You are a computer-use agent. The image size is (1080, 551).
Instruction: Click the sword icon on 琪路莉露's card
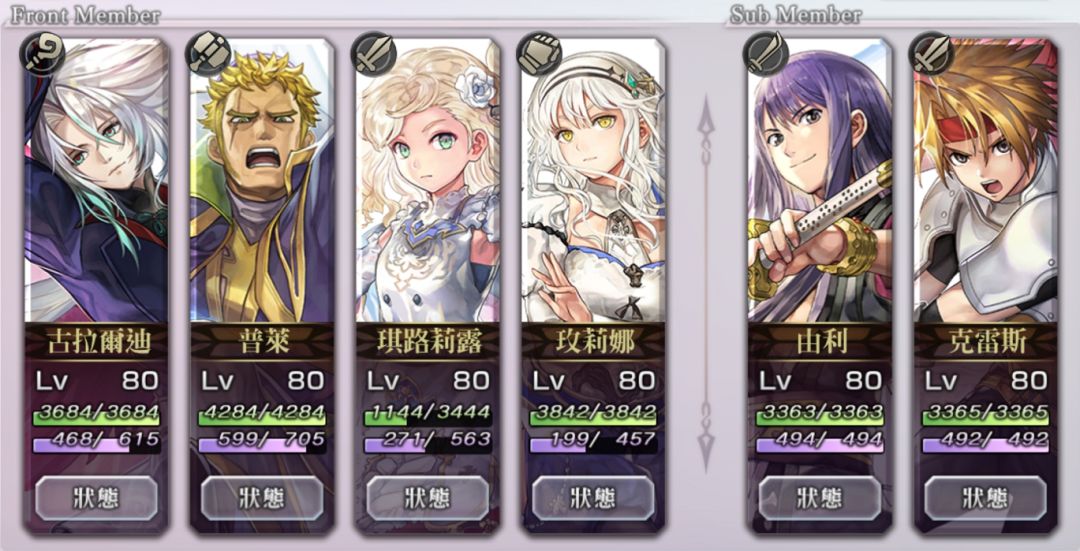tap(373, 53)
